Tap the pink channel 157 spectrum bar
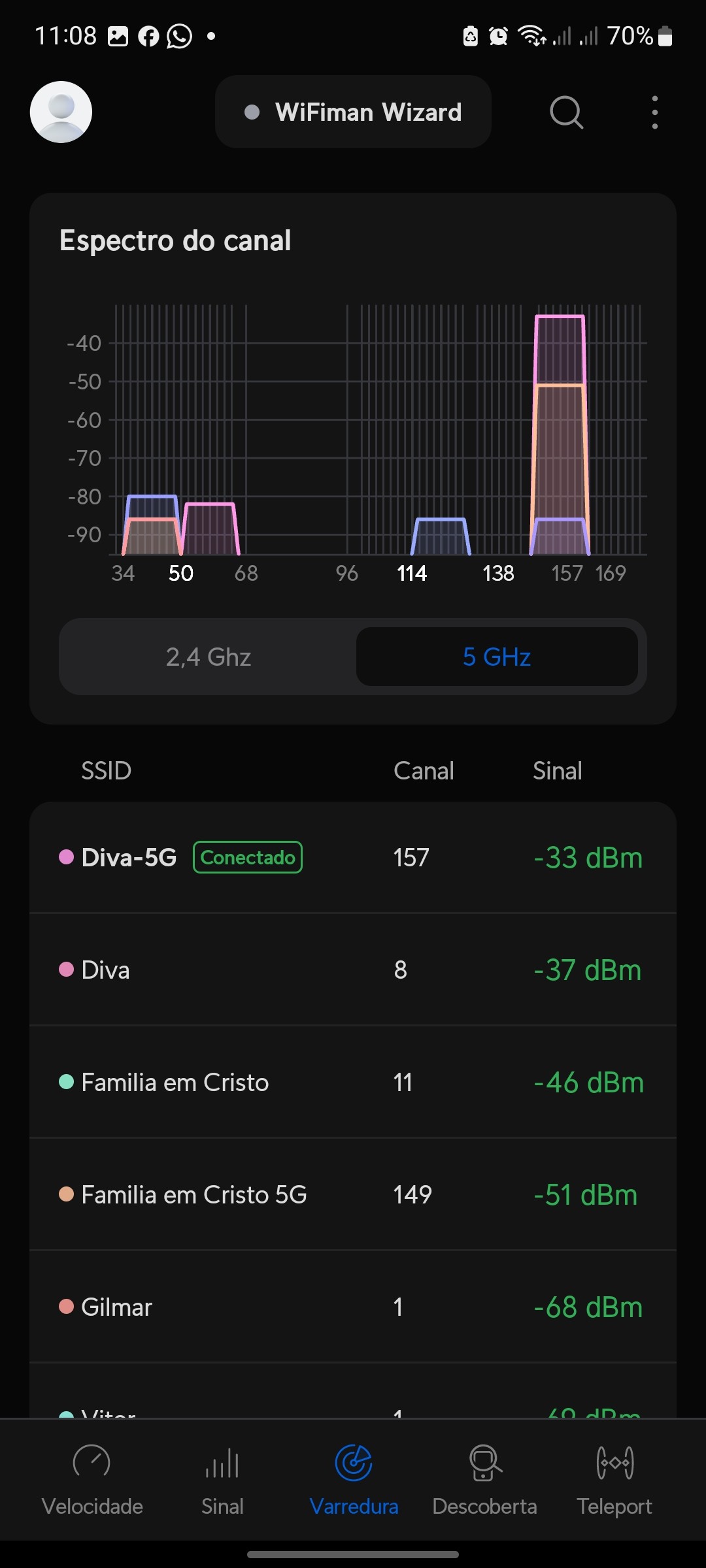The height and width of the screenshot is (1568, 706). coord(560,350)
